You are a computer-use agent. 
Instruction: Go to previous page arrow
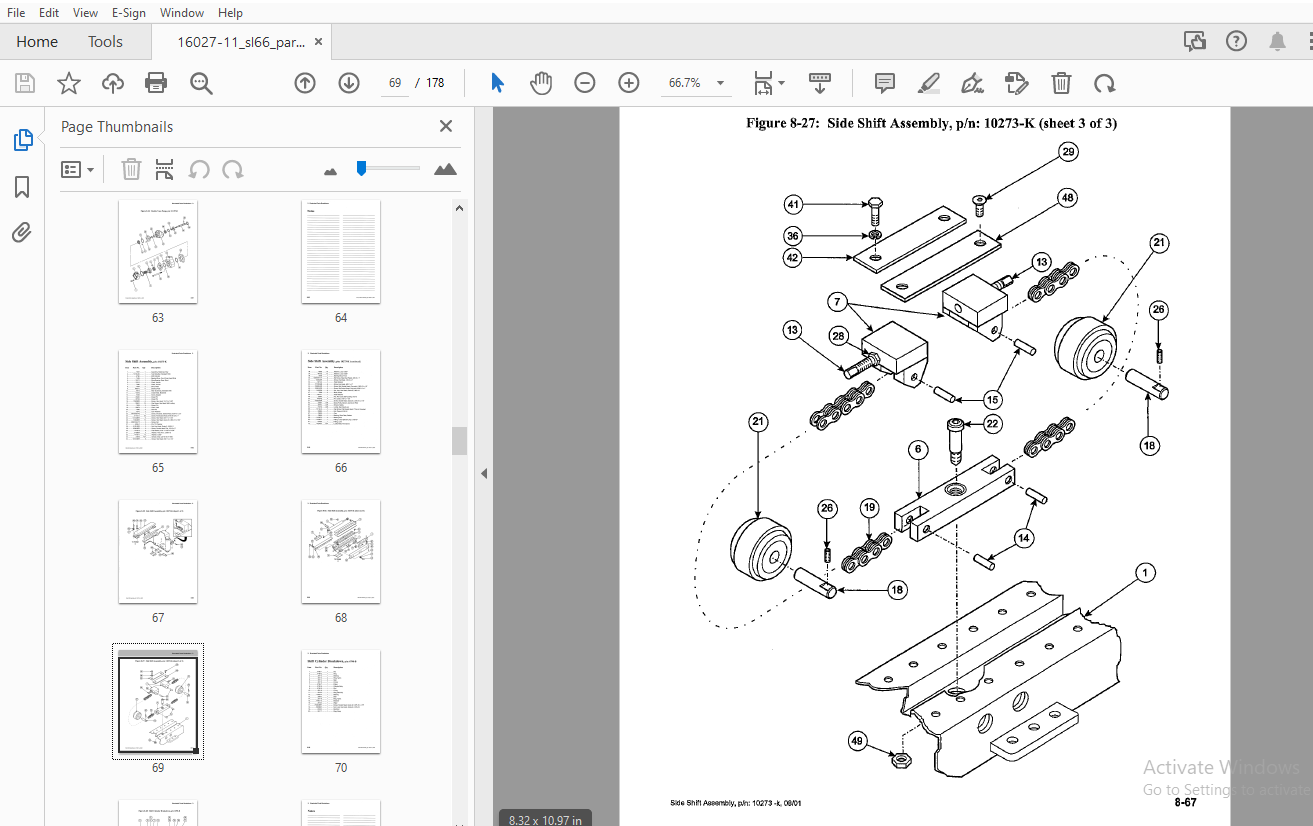click(x=305, y=83)
